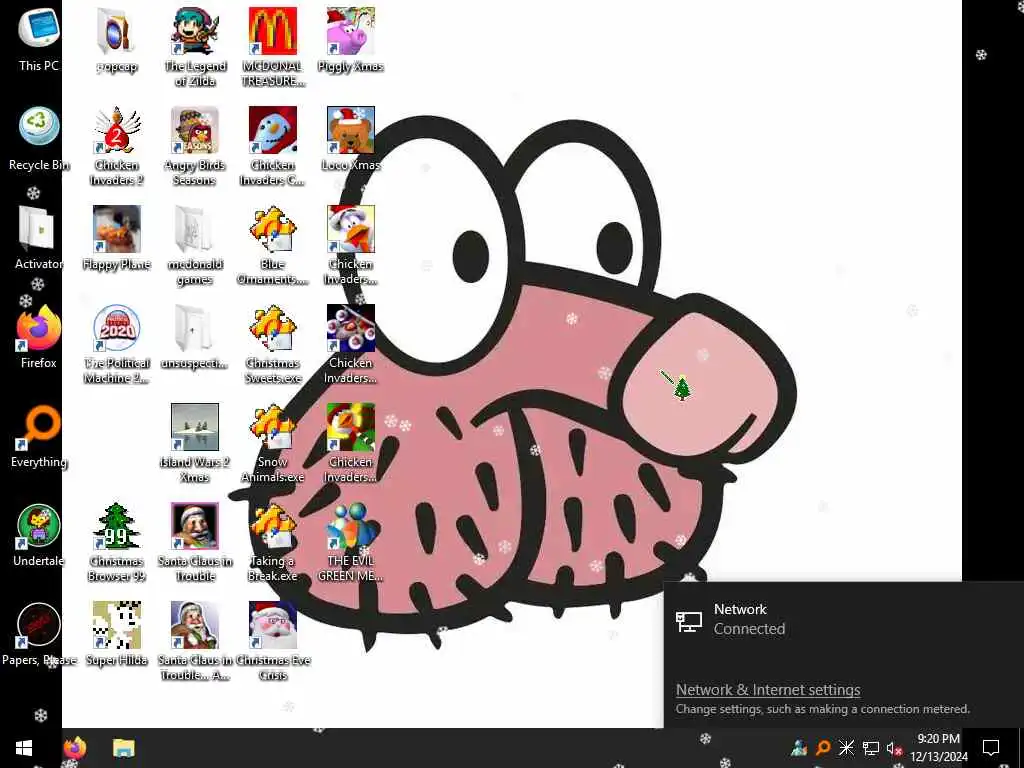Image resolution: width=1024 pixels, height=768 pixels.
Task: Select the Super Hilda shortcut
Action: (x=116, y=626)
